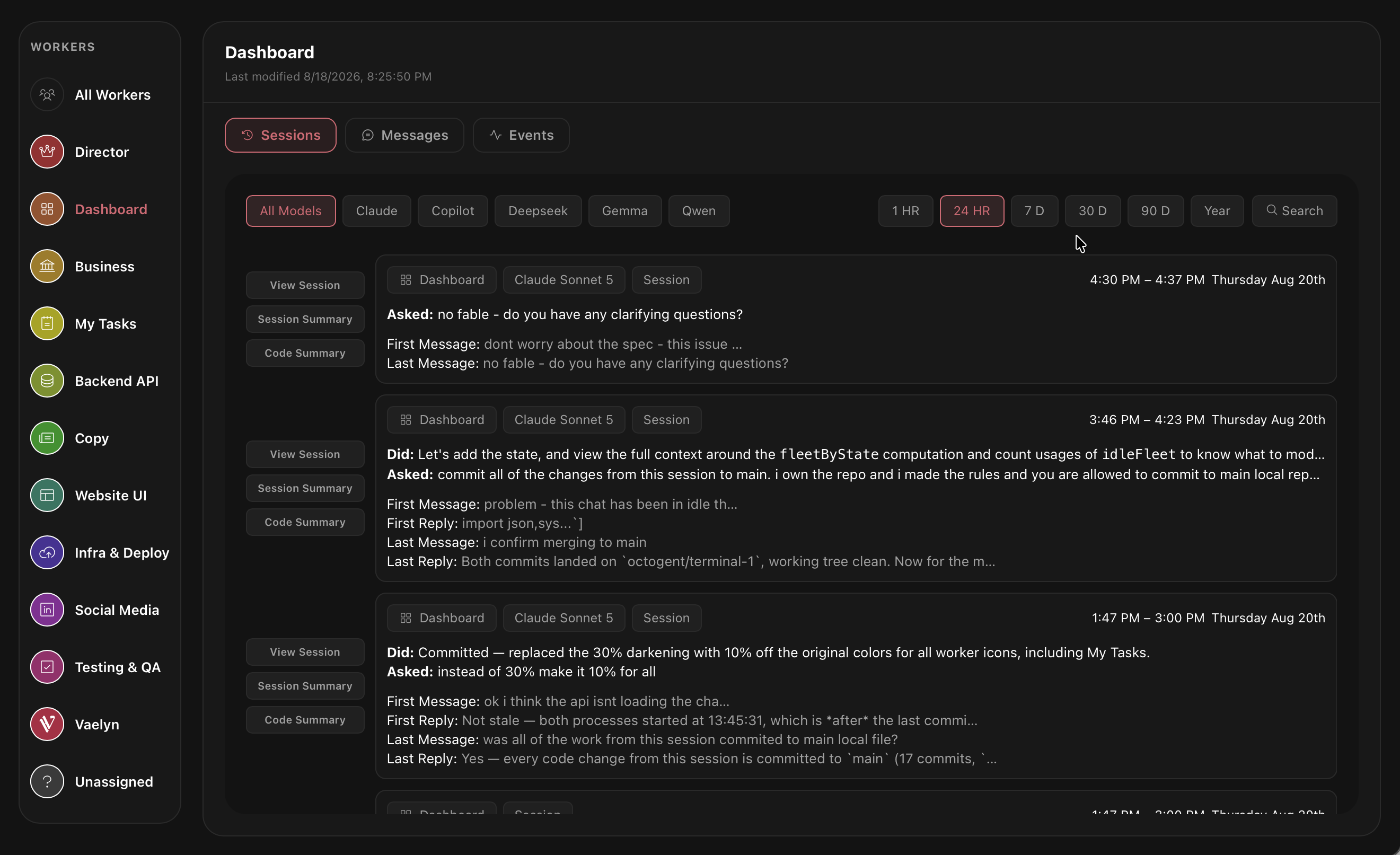Select the Director crown icon
The height and width of the screenshot is (855, 1400).
click(x=47, y=152)
